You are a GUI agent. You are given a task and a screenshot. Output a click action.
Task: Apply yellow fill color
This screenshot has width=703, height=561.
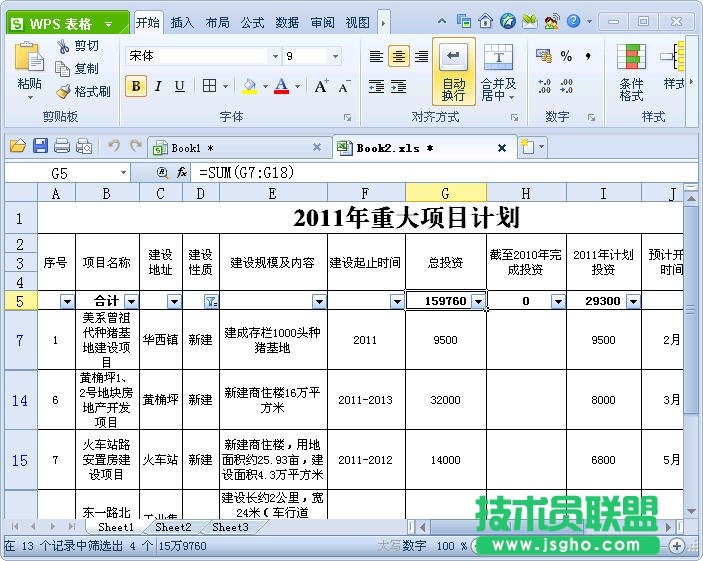coord(249,86)
